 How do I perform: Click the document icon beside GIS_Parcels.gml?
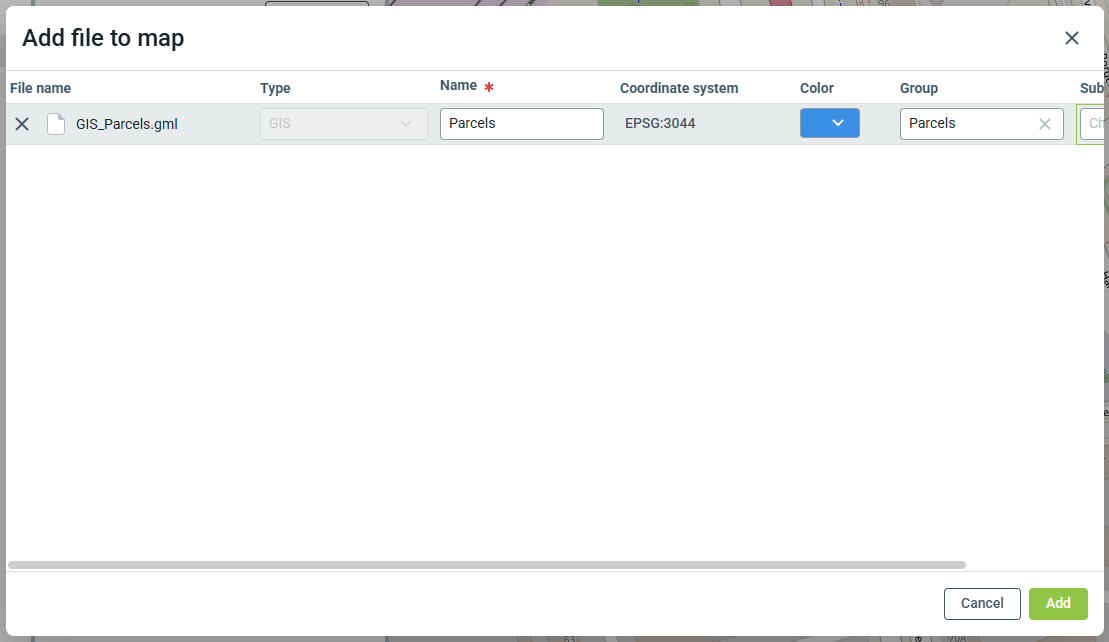click(x=56, y=124)
